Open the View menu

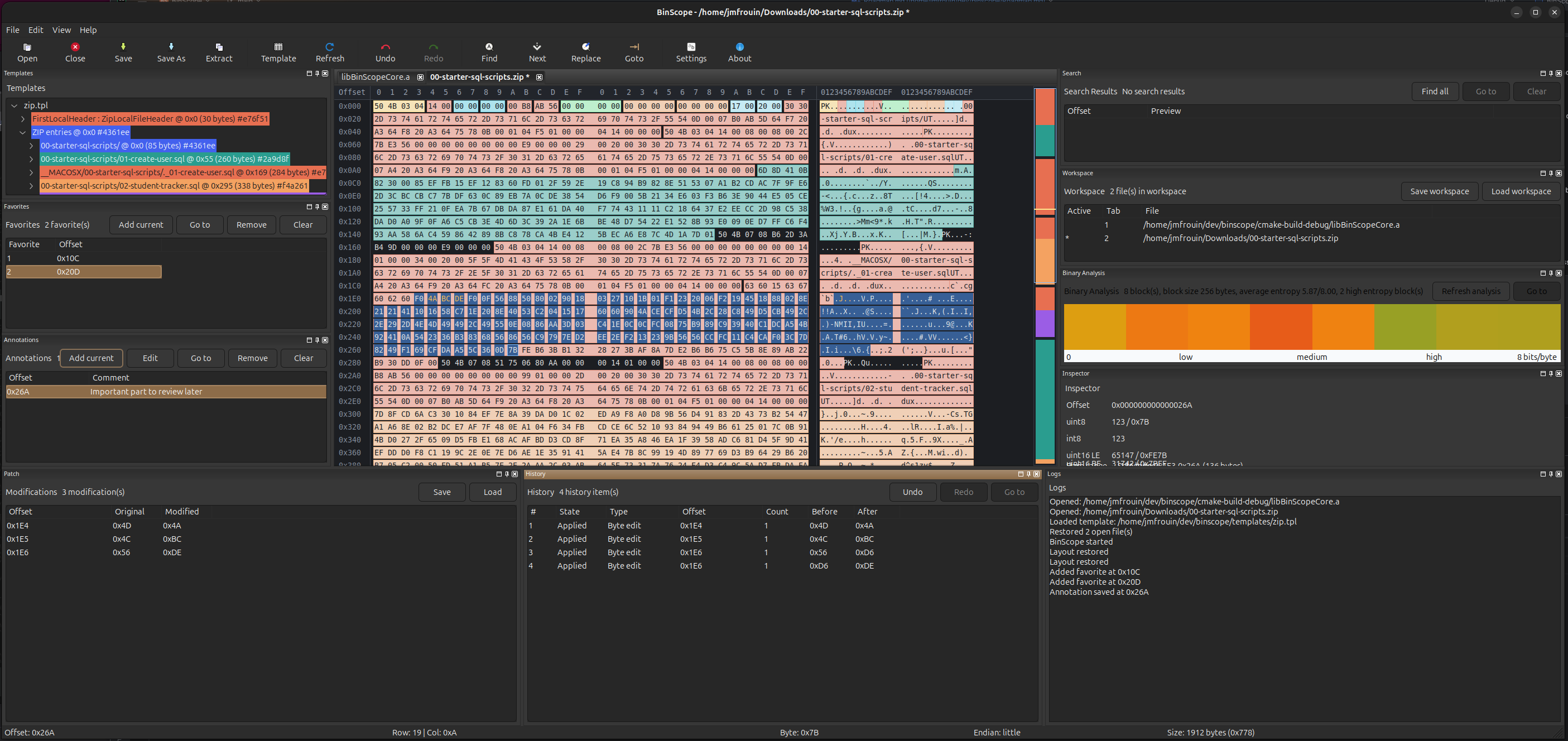(61, 30)
